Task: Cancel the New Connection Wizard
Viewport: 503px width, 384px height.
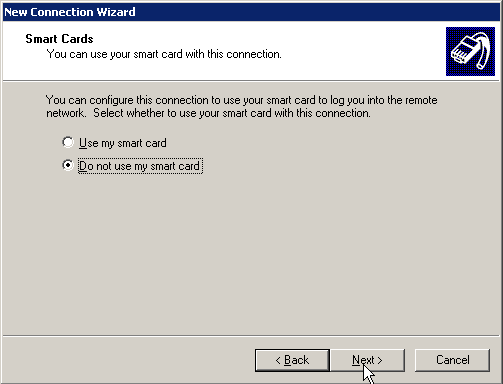Action: tap(453, 360)
